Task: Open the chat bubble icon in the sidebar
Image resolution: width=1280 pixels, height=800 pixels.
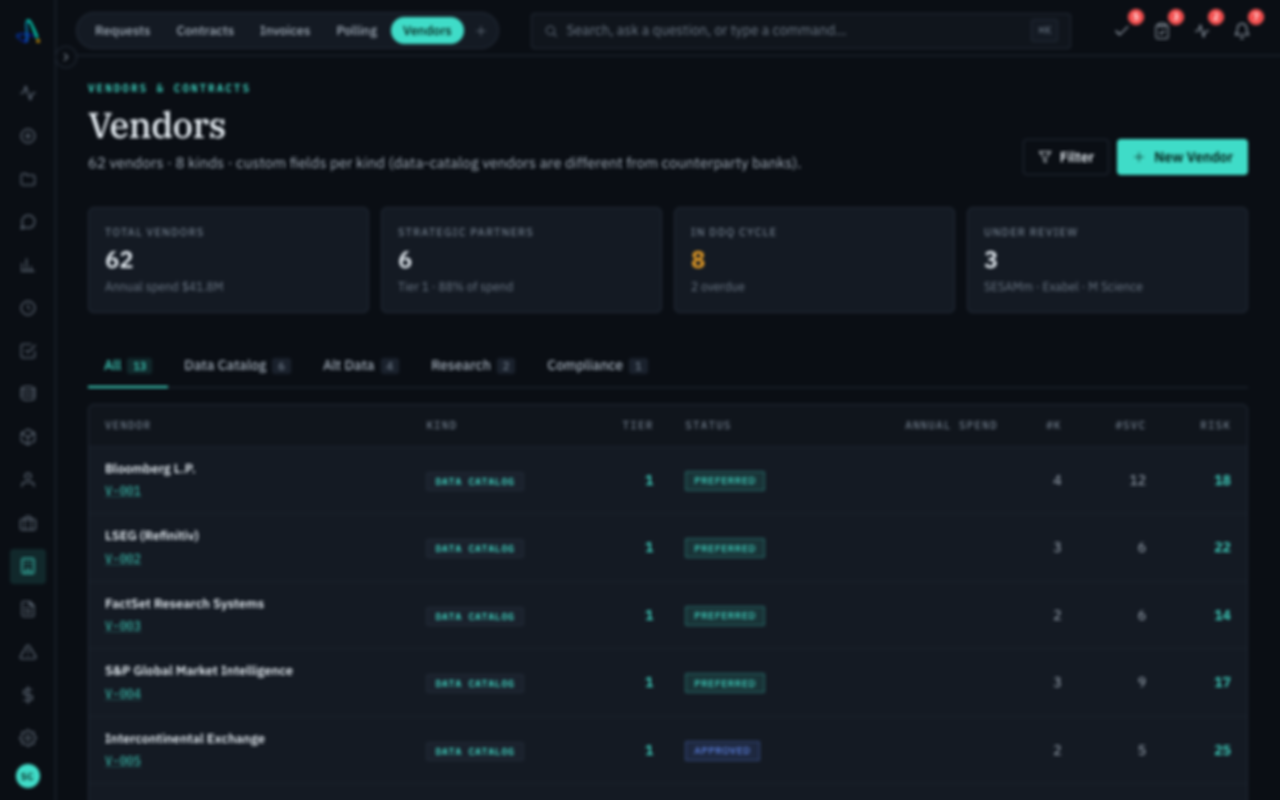Action: [x=28, y=222]
